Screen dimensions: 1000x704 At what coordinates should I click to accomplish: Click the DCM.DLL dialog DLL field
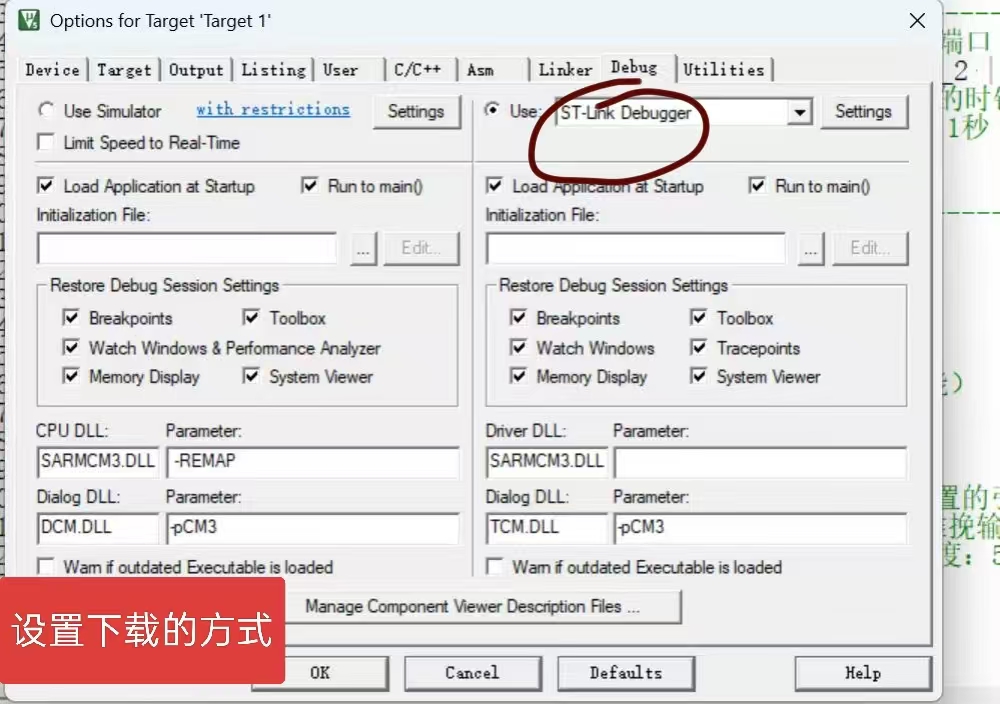pyautogui.click(x=98, y=528)
